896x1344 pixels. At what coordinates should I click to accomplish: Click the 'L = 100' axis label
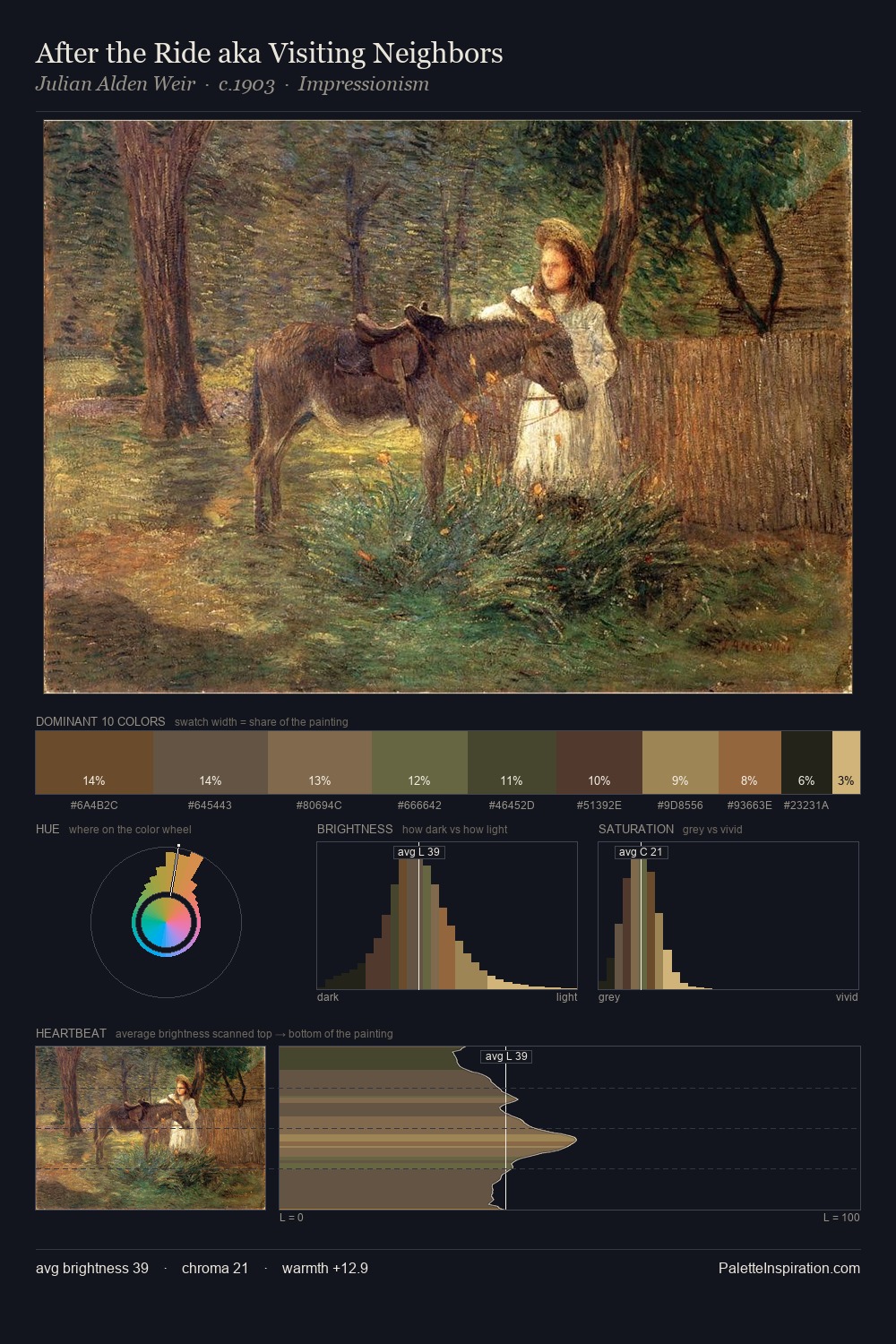point(841,1218)
